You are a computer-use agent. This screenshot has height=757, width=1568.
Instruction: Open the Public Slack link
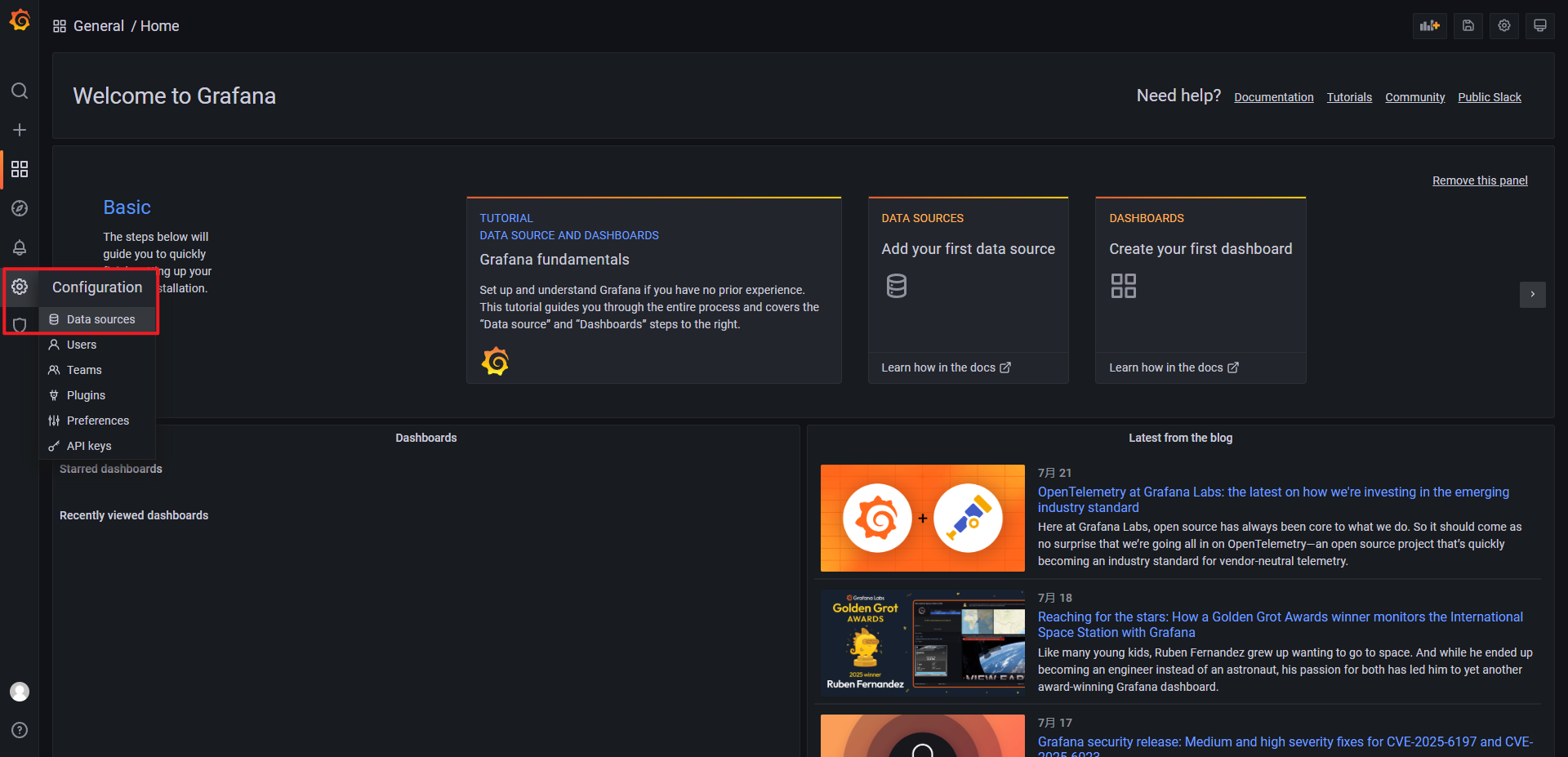click(1490, 97)
